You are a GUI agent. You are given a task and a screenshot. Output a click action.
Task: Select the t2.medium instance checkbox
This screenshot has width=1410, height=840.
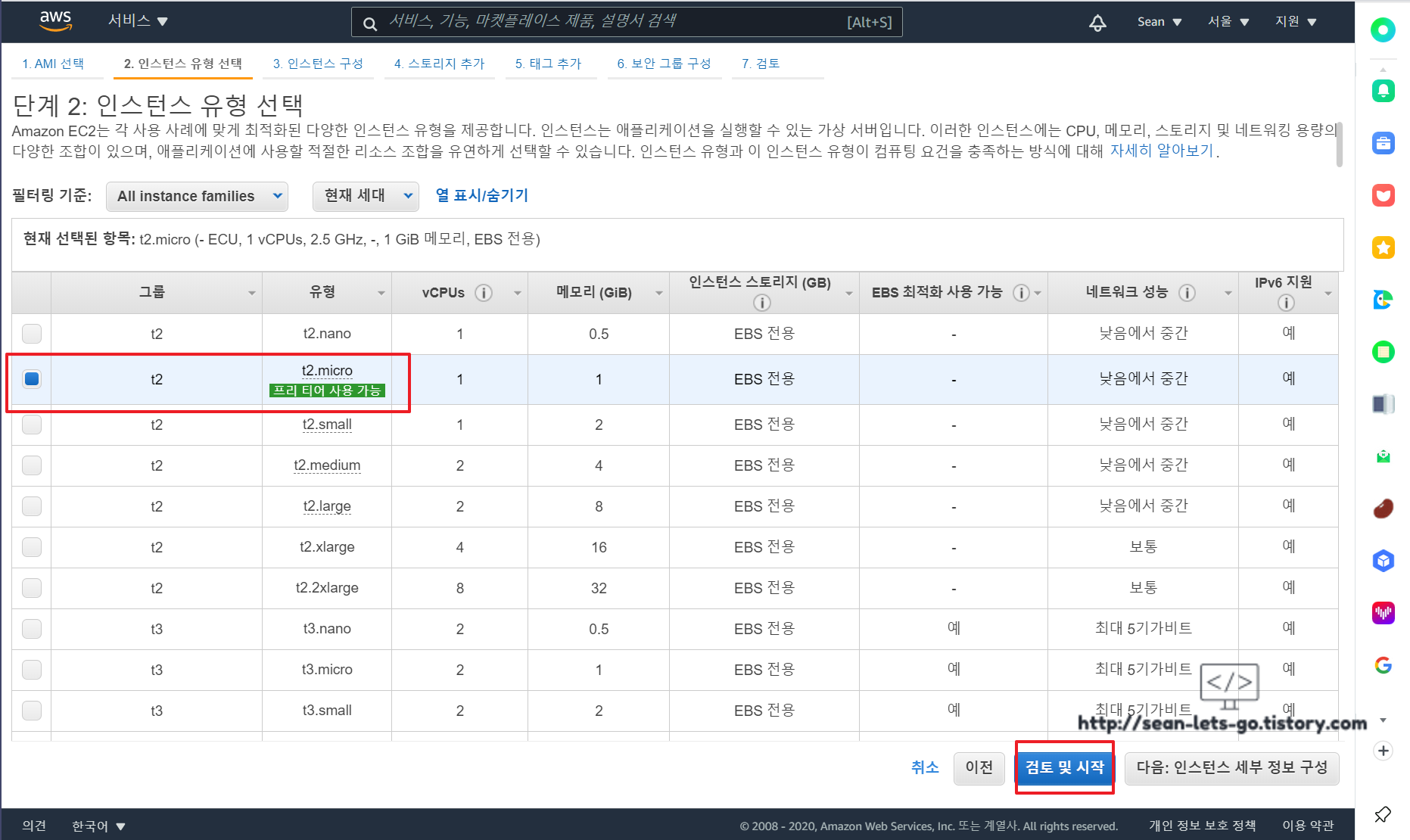[32, 465]
